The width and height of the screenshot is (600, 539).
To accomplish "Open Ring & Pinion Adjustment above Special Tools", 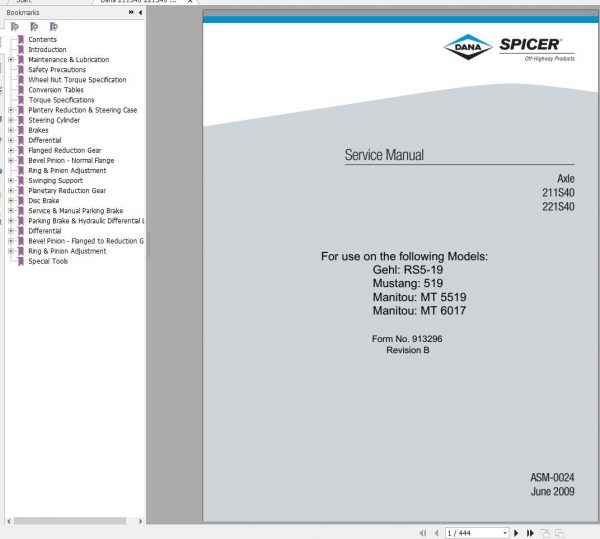I will click(67, 251).
